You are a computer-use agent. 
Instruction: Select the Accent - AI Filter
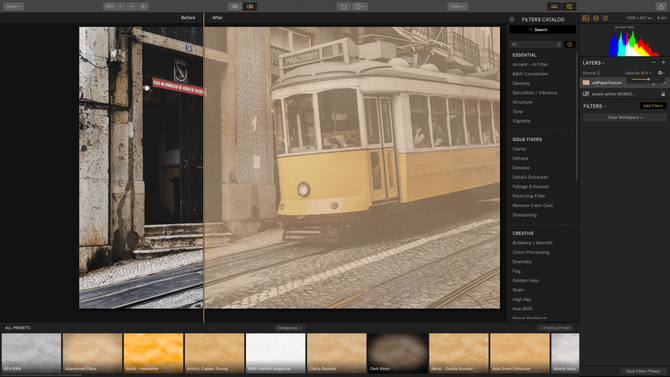(530, 65)
